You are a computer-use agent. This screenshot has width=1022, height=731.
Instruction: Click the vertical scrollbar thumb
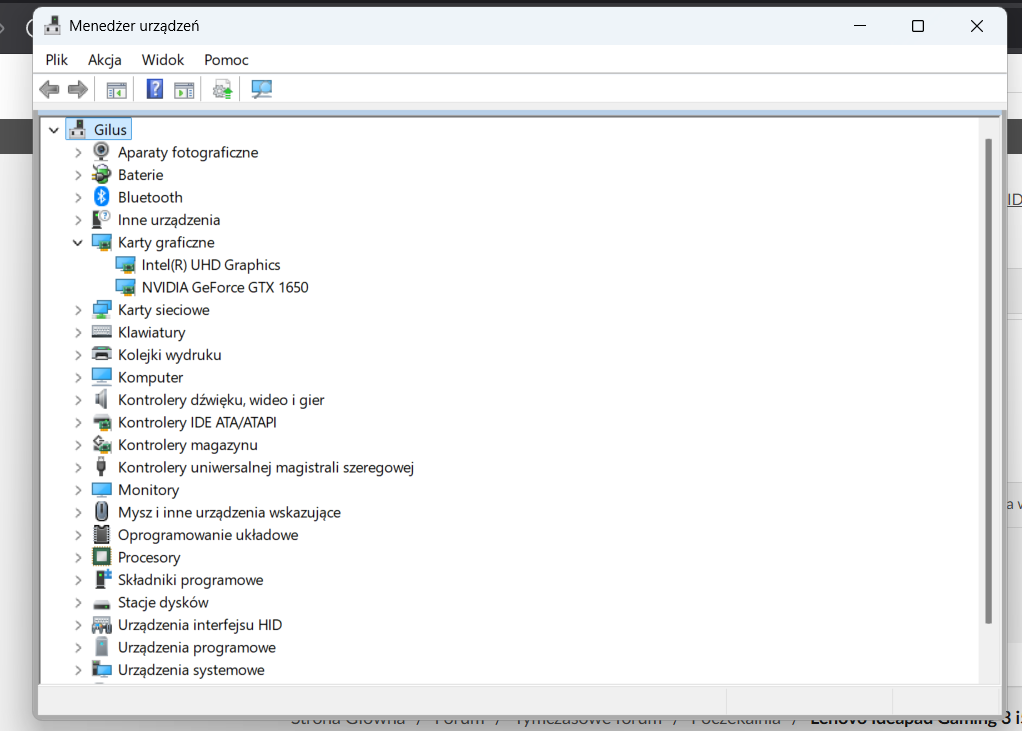point(988,381)
